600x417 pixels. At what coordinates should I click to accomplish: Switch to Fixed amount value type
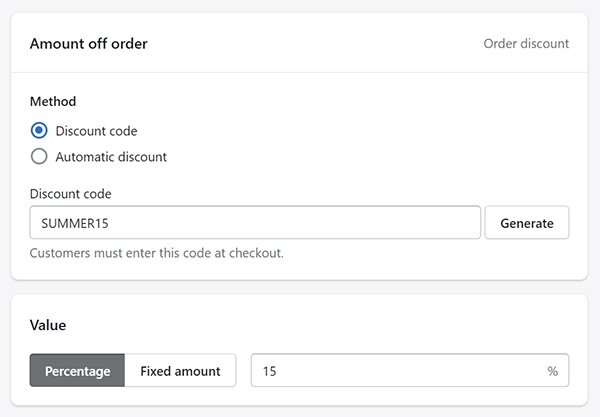point(180,370)
